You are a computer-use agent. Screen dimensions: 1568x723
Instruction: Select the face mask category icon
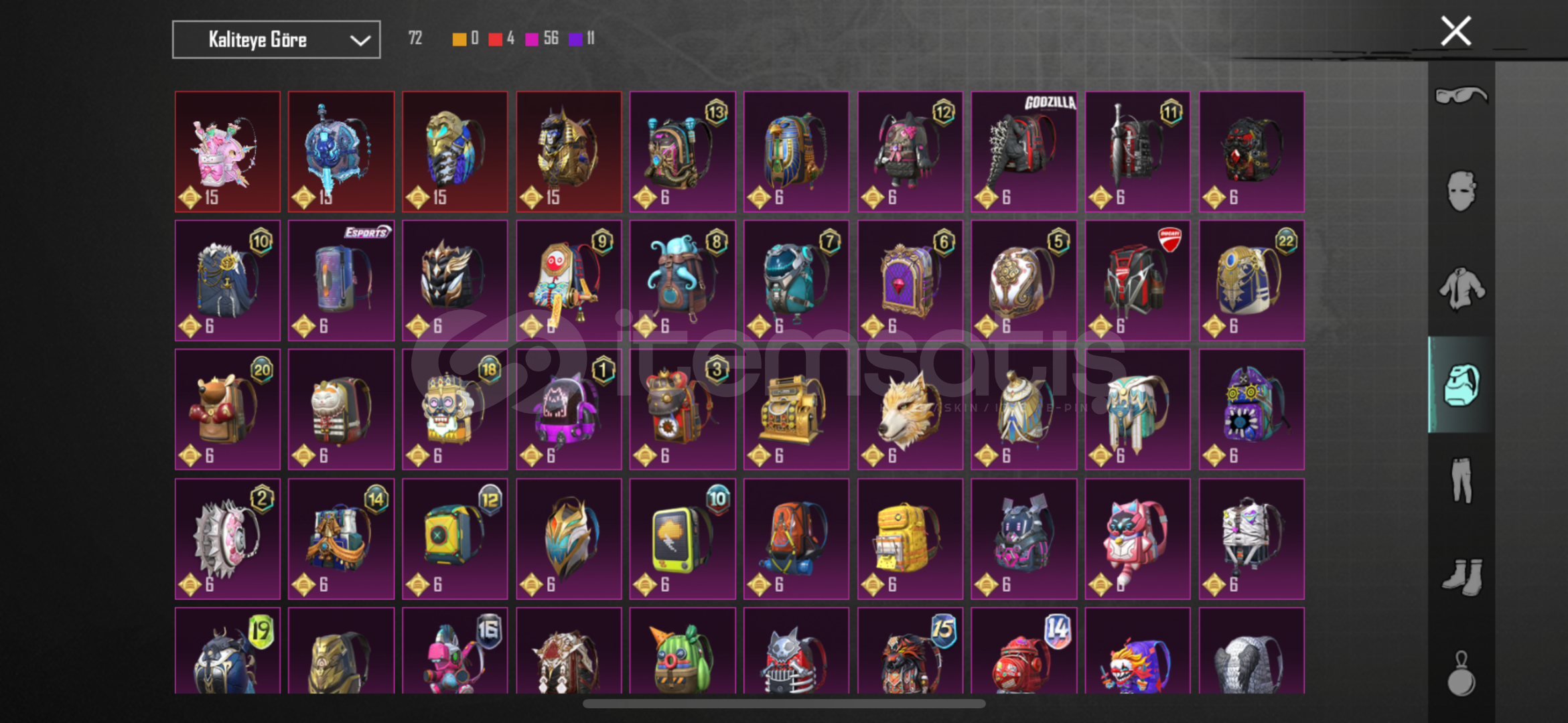1461,191
